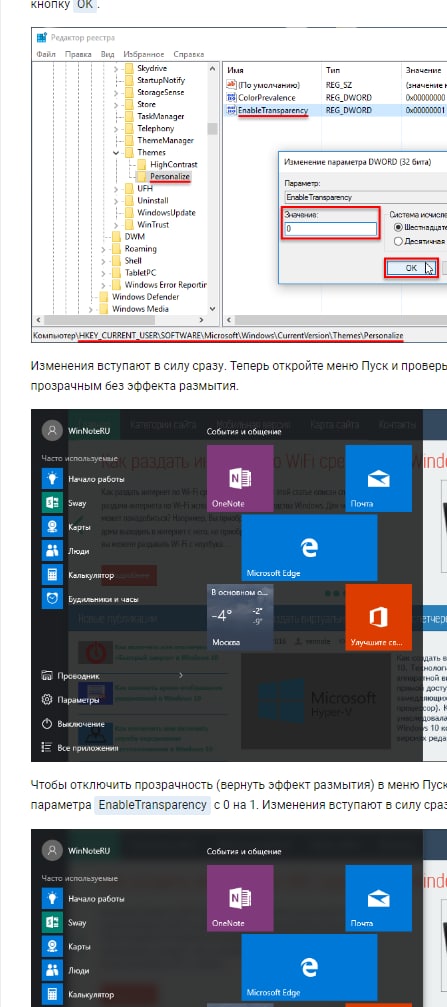447x1007 pixels.
Task: Select the DWM registry key
Action: [135, 236]
